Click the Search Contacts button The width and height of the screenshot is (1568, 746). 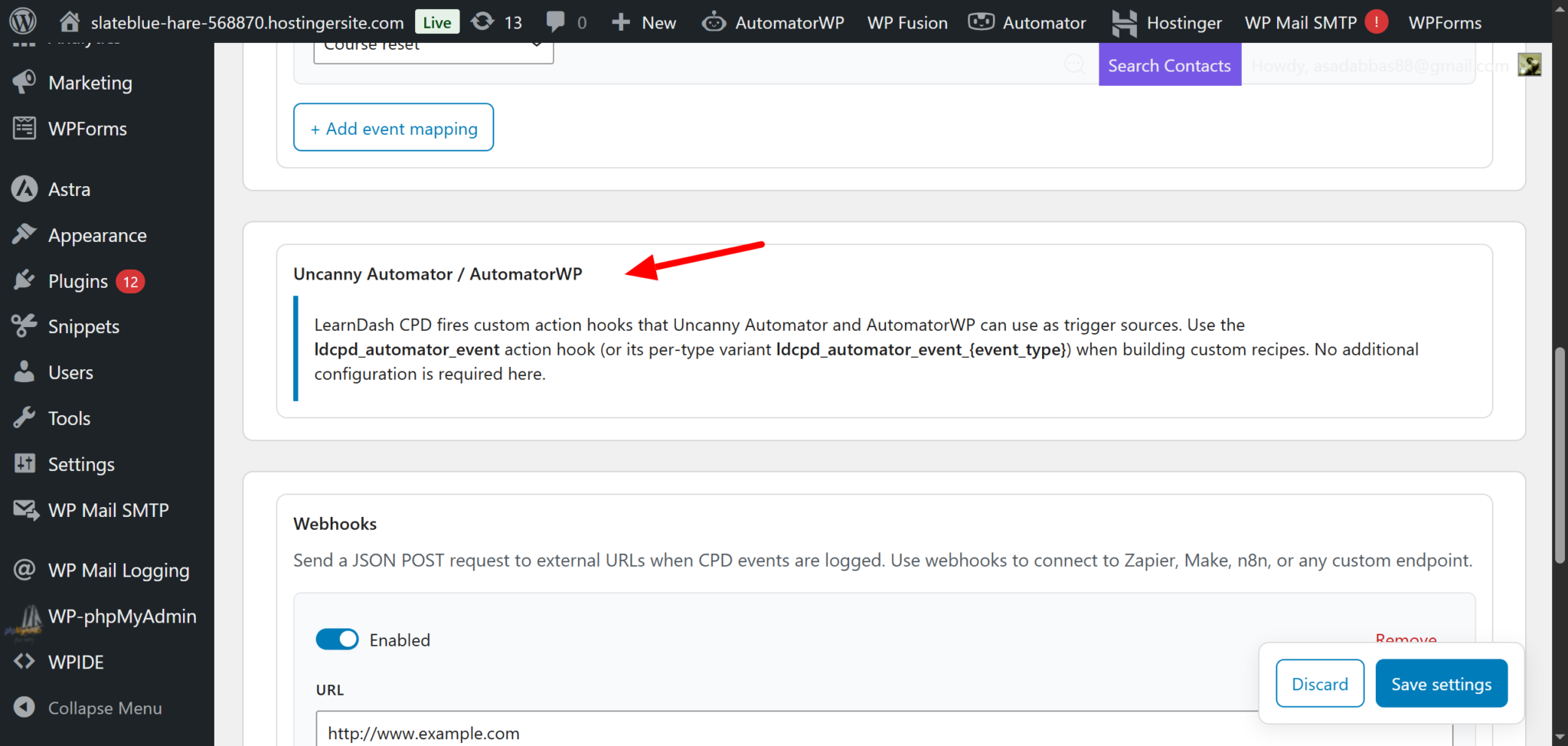(1170, 65)
